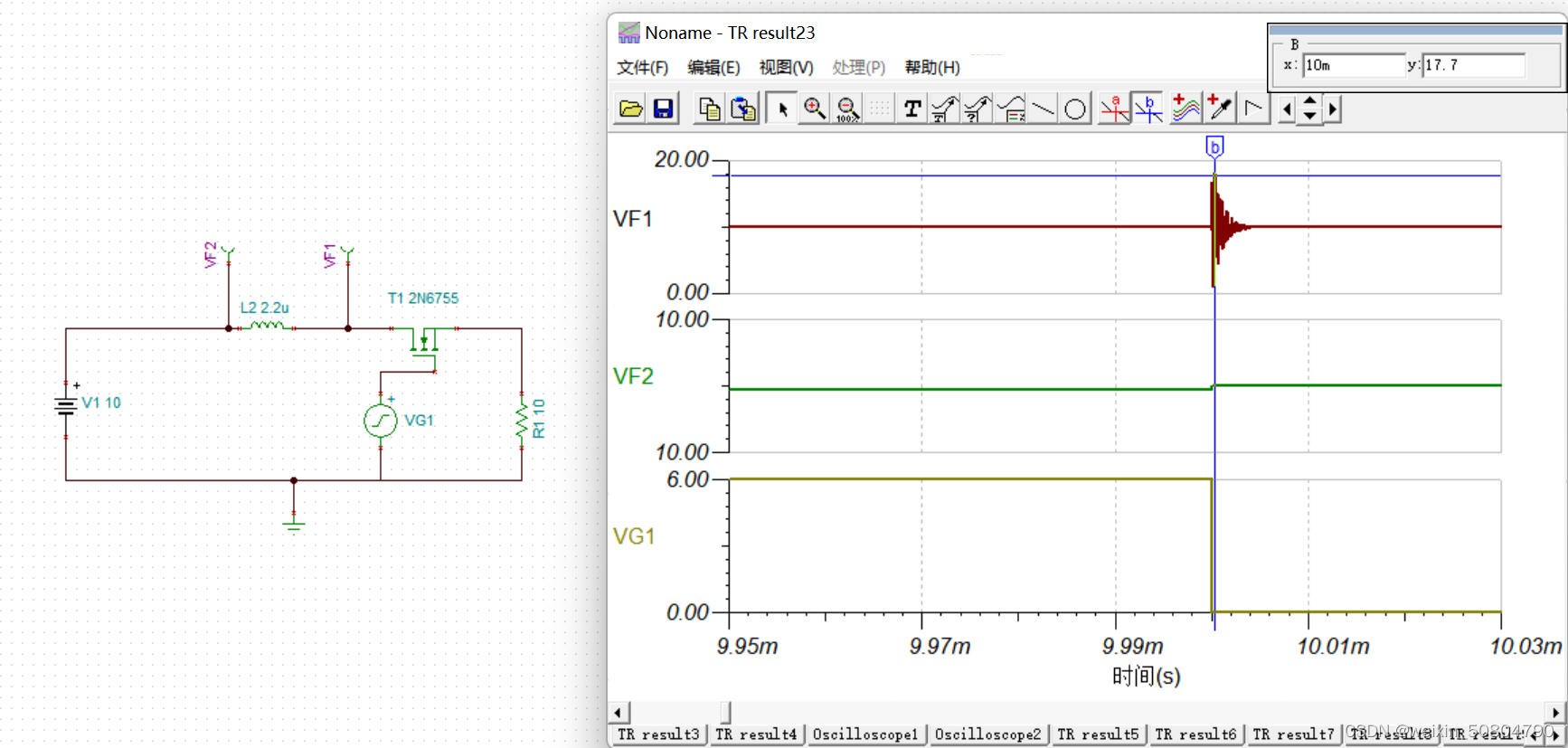Select the R1 10 resistor in schematic
The height and width of the screenshot is (748, 1568).
click(522, 421)
